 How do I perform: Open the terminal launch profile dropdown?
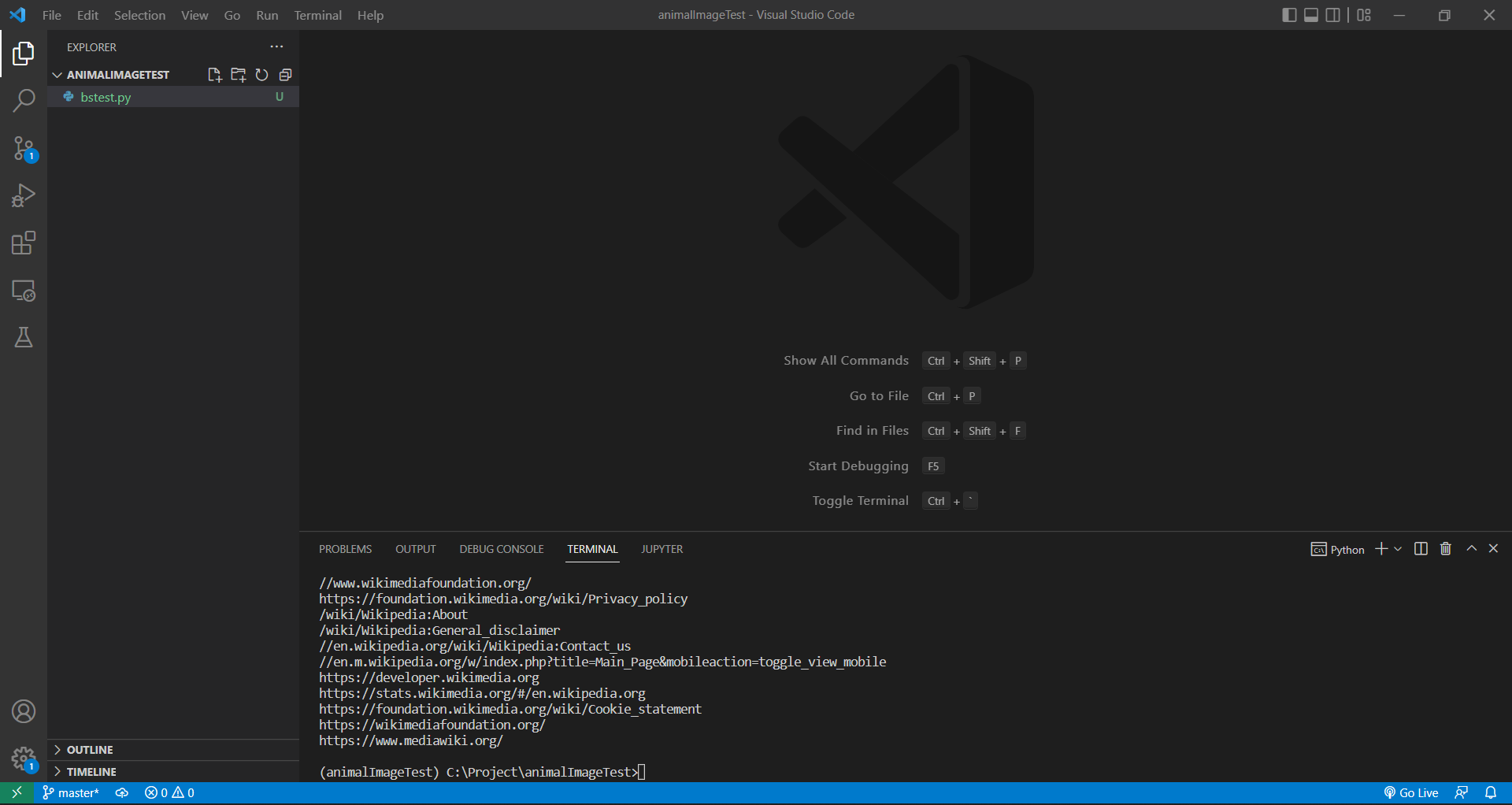click(x=1398, y=549)
